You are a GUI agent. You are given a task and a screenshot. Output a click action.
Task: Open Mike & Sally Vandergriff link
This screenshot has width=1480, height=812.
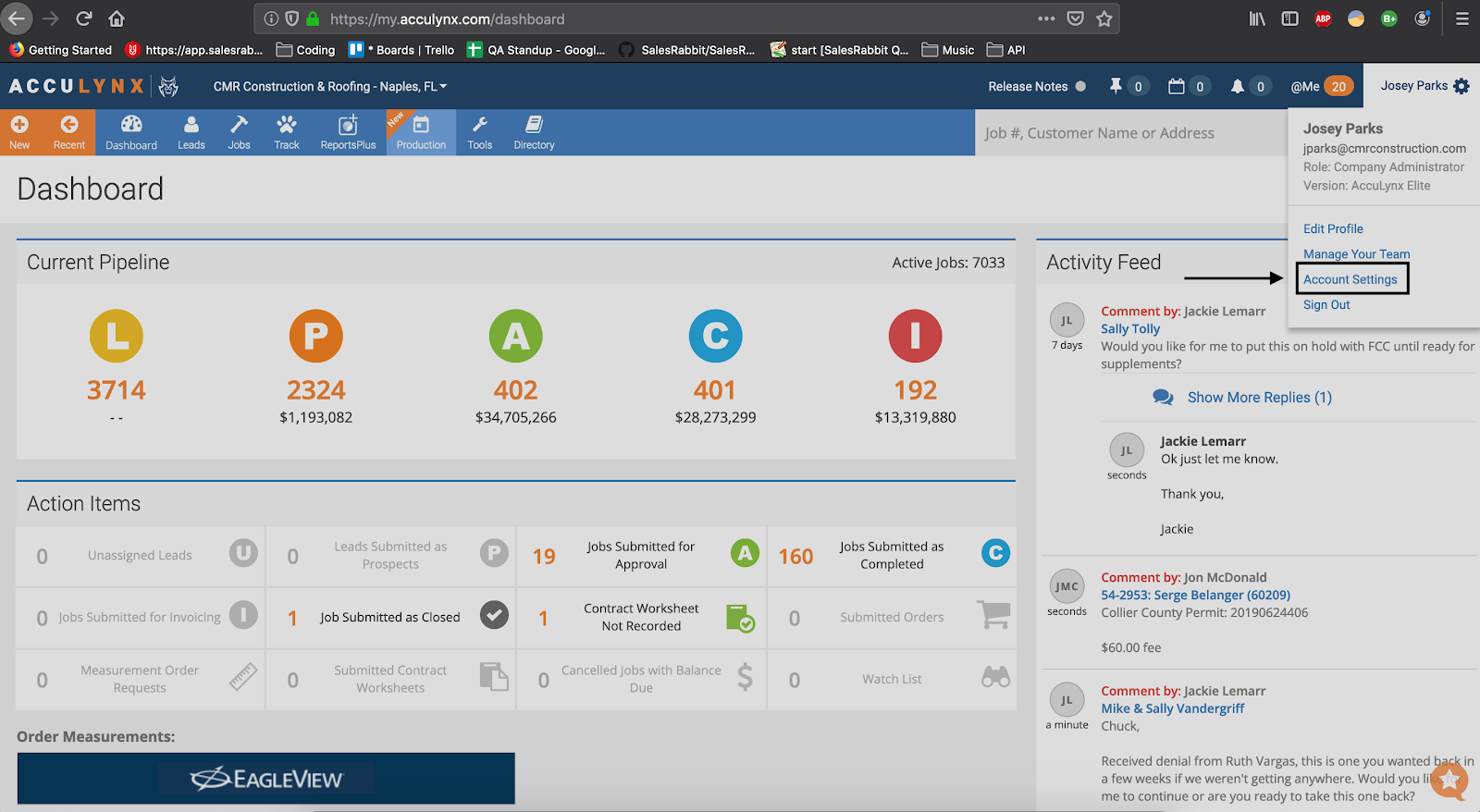pyautogui.click(x=1172, y=708)
